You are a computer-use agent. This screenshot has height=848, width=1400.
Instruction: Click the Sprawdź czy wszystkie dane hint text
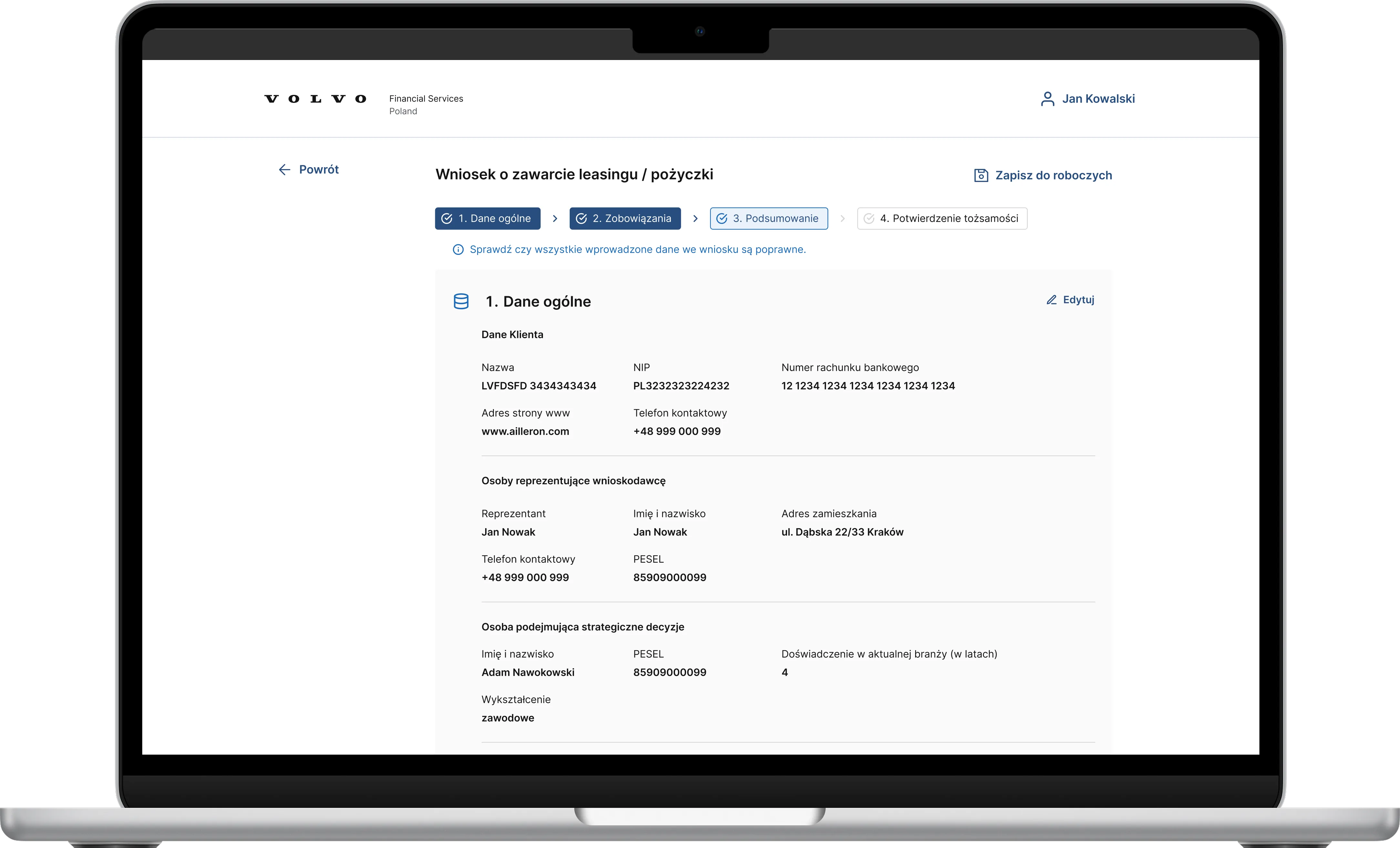coord(638,249)
